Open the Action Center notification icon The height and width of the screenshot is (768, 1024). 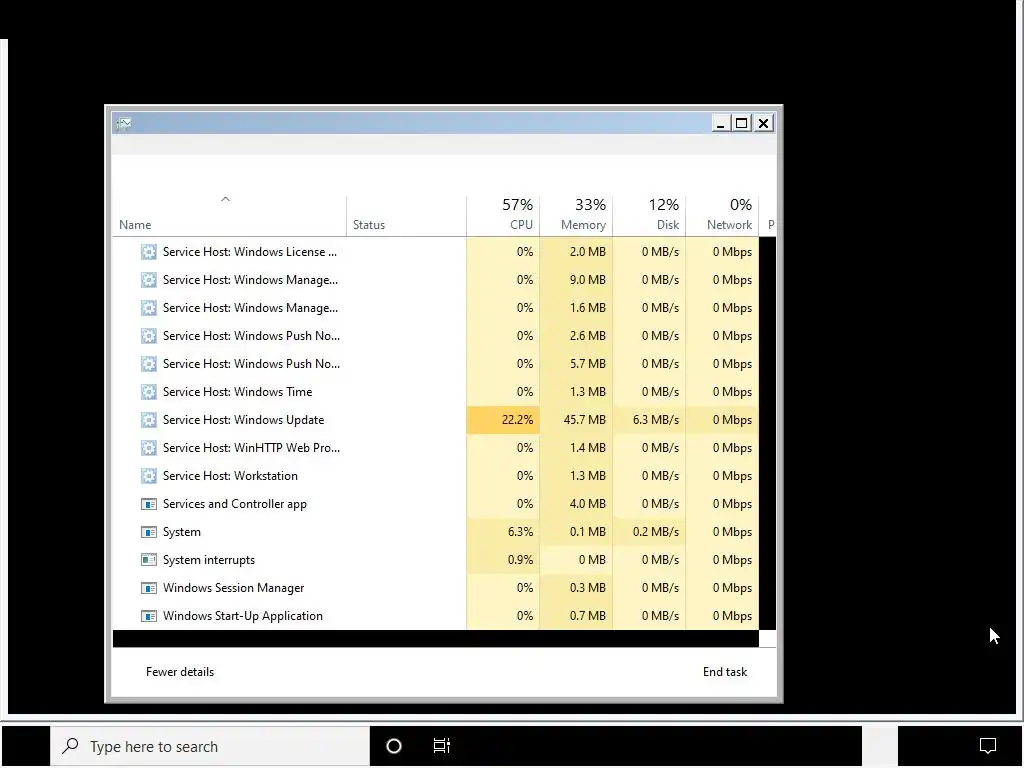click(x=987, y=746)
